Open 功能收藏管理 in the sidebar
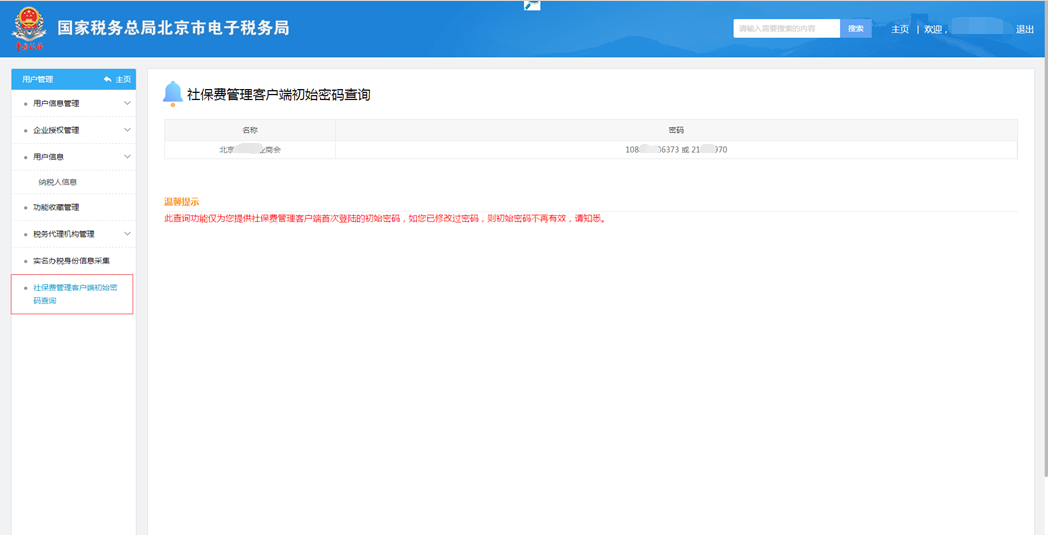This screenshot has height=544, width=1048. tap(56, 207)
